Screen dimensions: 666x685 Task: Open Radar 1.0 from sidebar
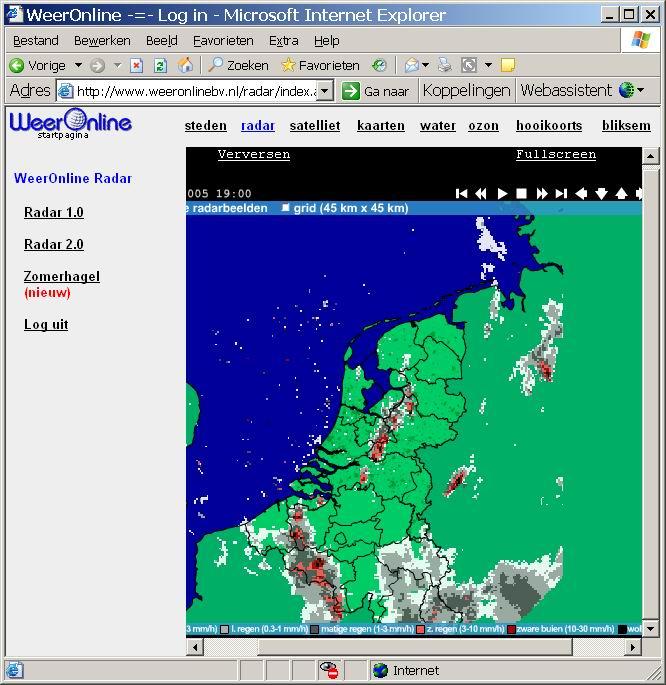54,212
